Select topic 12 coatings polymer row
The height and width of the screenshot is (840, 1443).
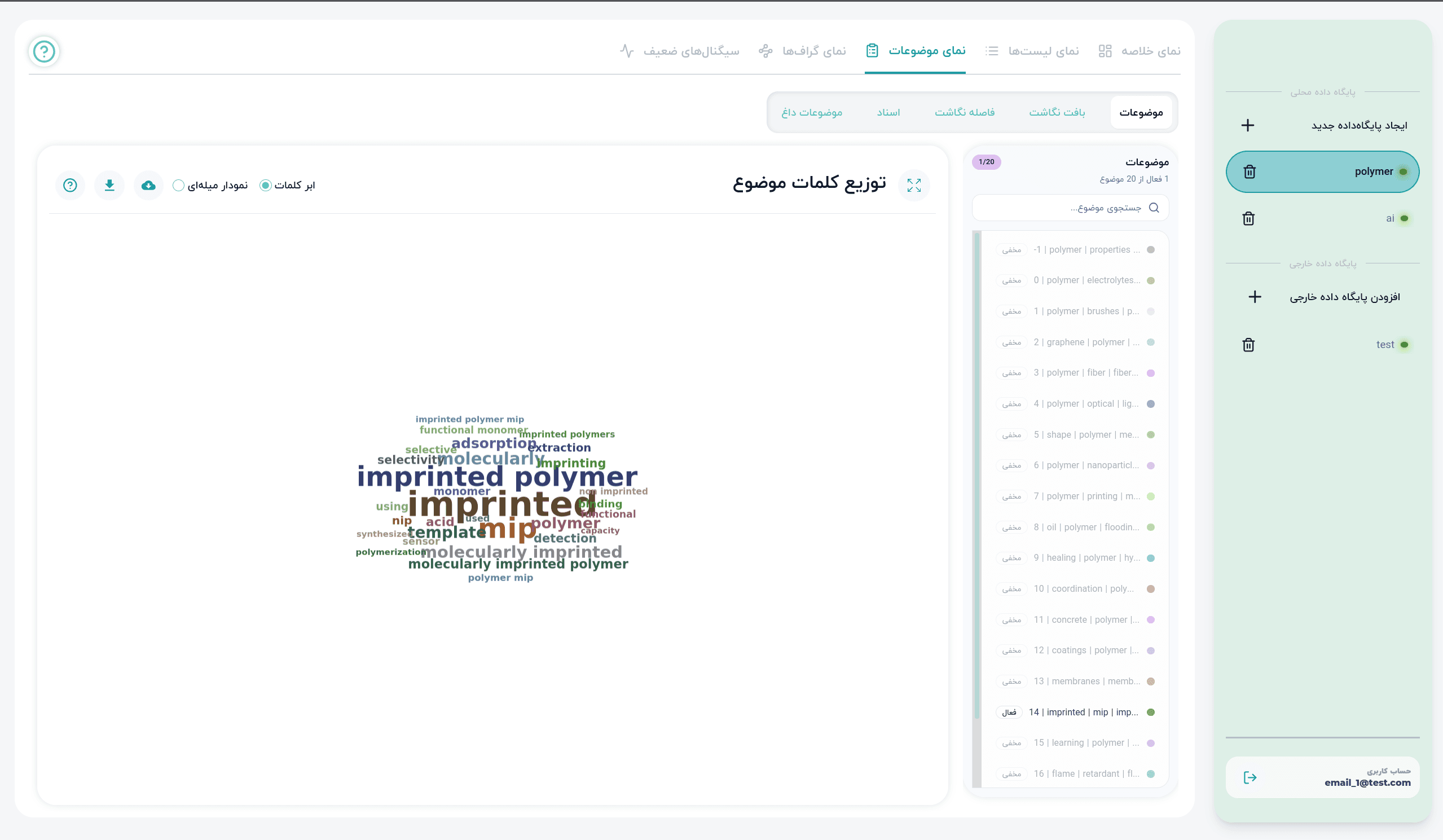[x=1075, y=650]
